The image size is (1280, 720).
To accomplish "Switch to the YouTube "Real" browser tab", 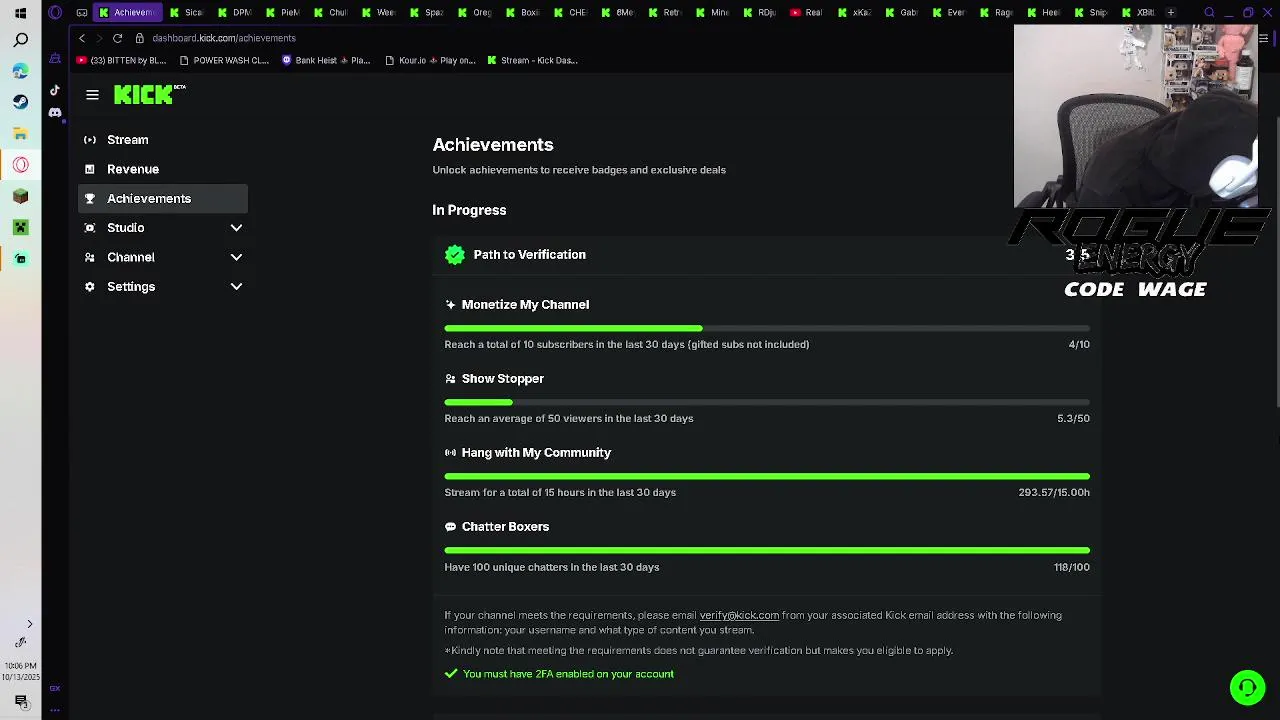I will point(807,12).
